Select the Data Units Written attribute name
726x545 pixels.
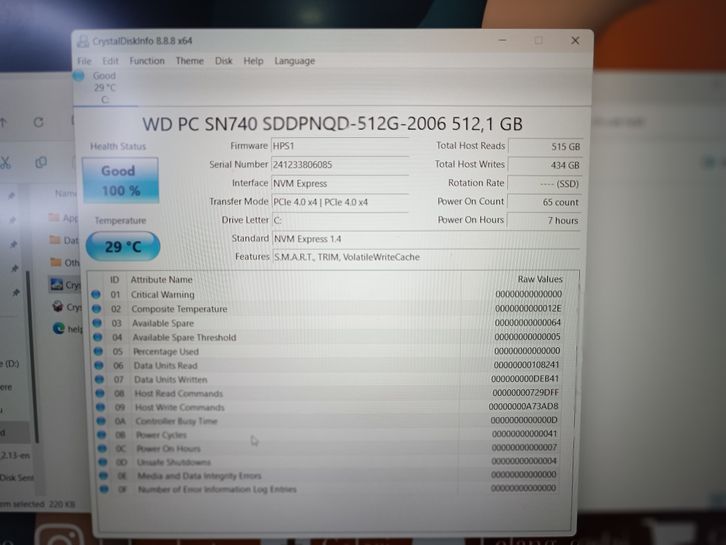tap(170, 380)
